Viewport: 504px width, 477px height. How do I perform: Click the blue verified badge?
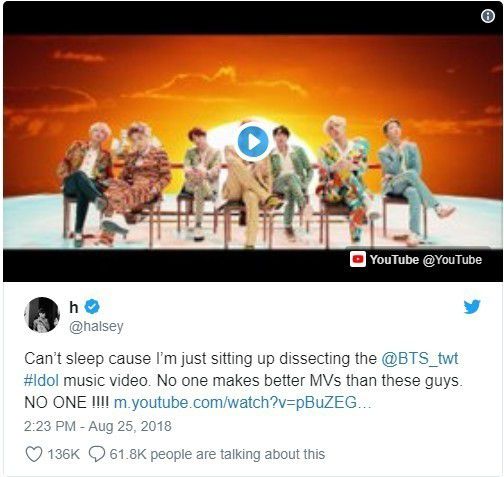coord(92,307)
